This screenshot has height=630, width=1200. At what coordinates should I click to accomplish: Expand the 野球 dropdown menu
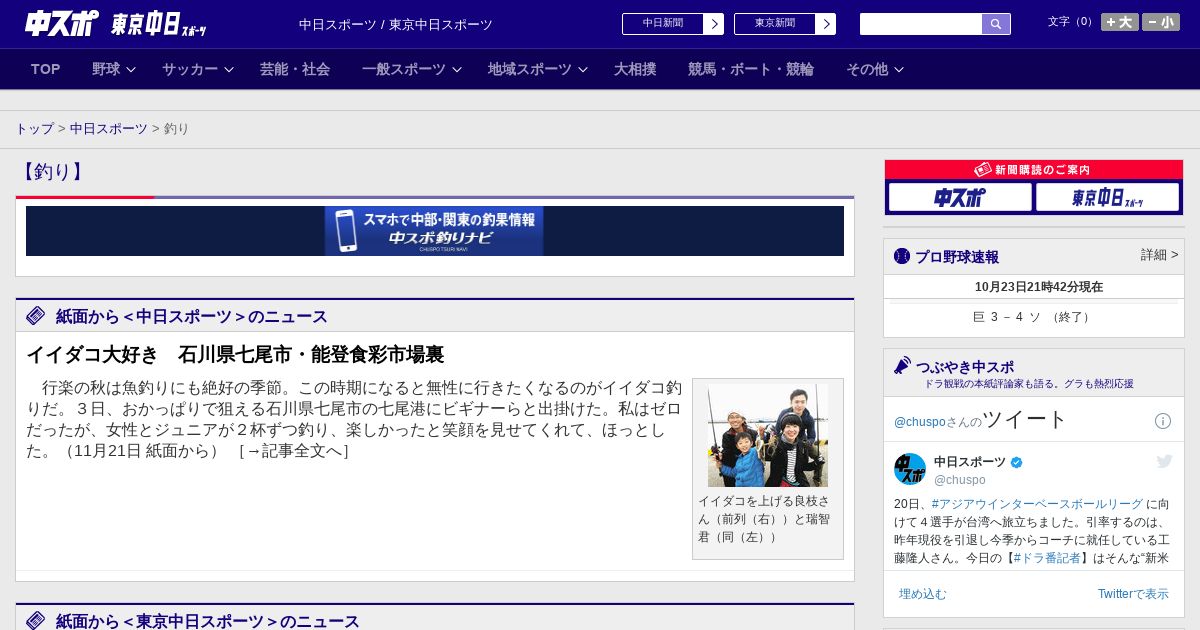tap(113, 69)
